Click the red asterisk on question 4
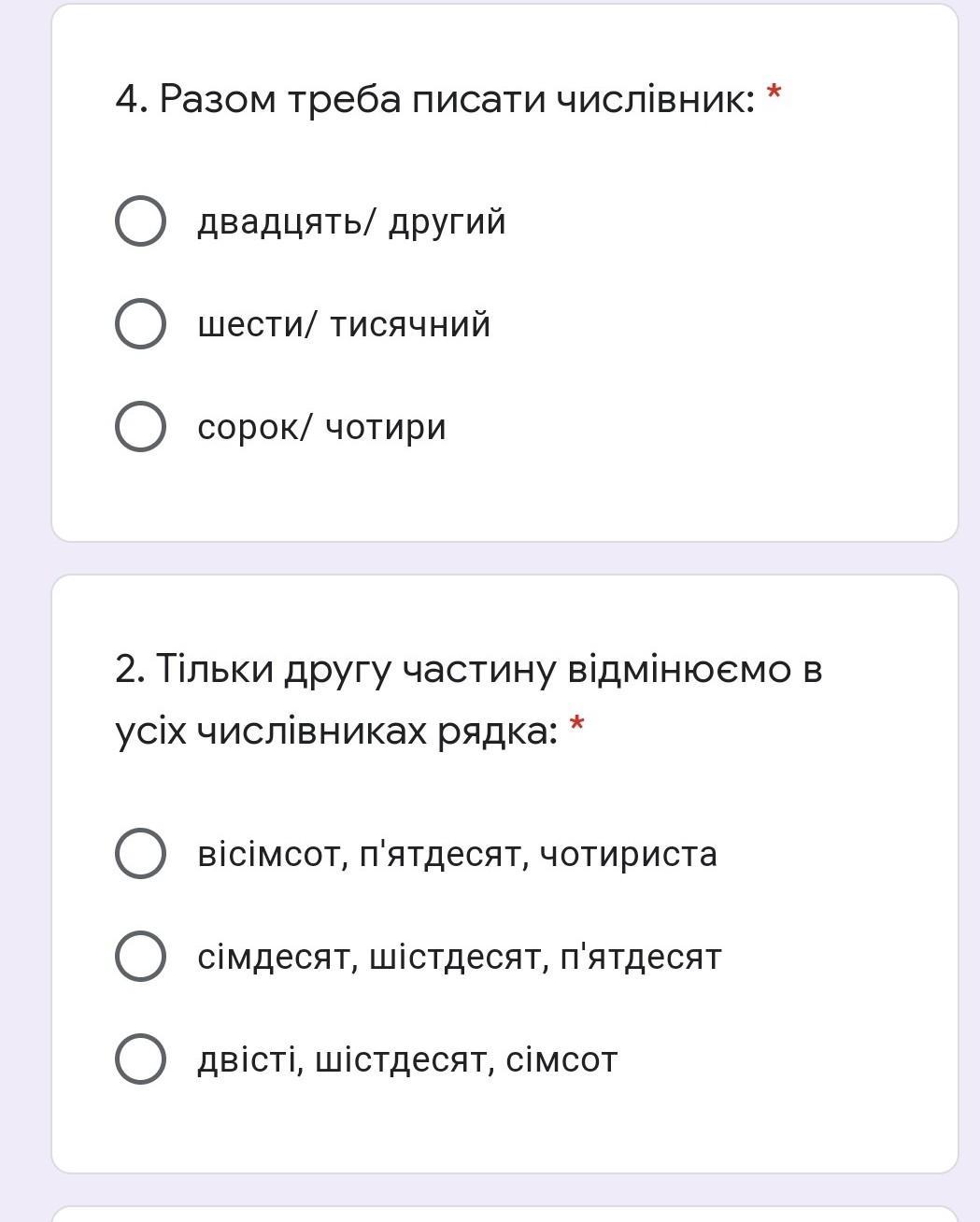Viewport: 980px width, 1222px height. pyautogui.click(x=774, y=93)
